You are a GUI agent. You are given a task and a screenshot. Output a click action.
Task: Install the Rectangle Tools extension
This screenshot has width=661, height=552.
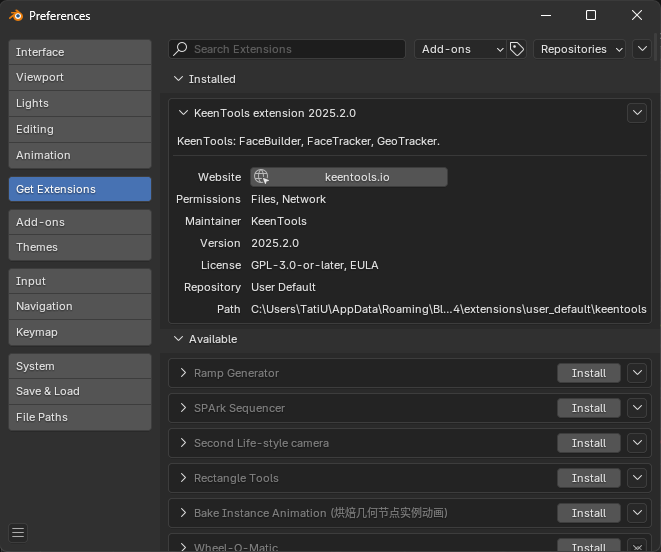coord(588,478)
